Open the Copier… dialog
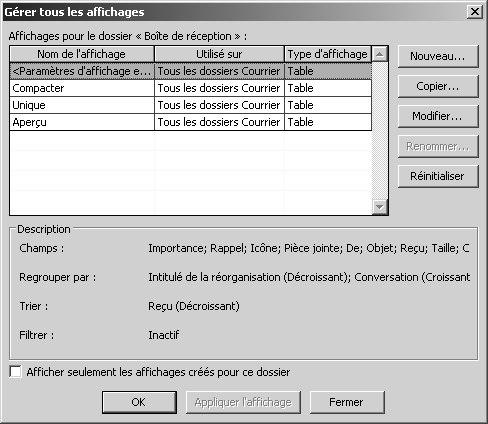 [438, 86]
